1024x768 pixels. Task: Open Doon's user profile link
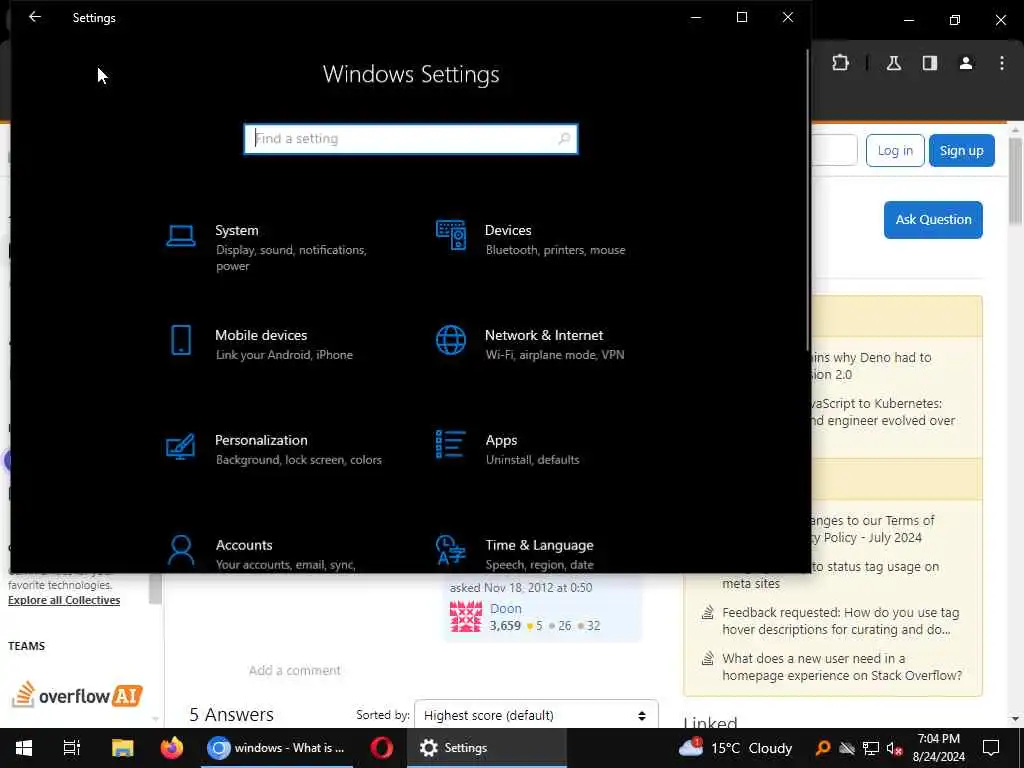click(x=505, y=608)
